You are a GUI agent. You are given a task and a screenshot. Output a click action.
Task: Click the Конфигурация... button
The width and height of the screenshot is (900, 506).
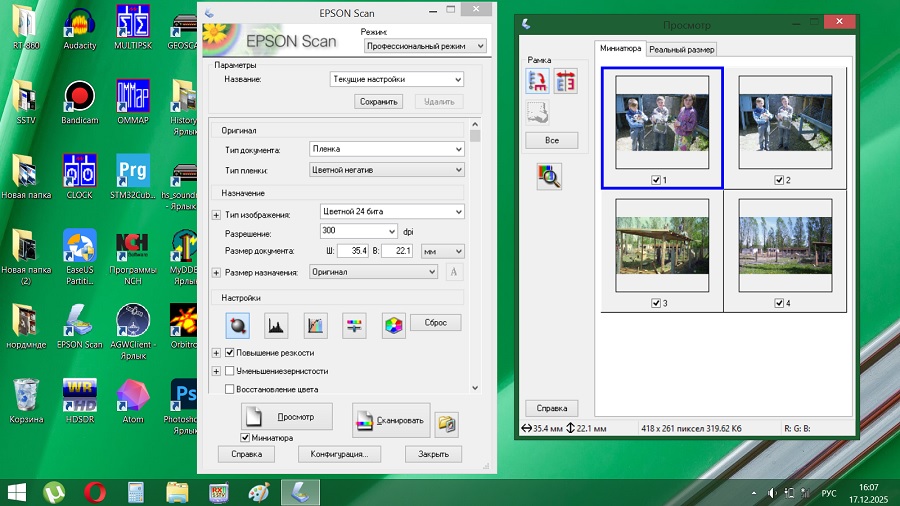pyautogui.click(x=339, y=454)
